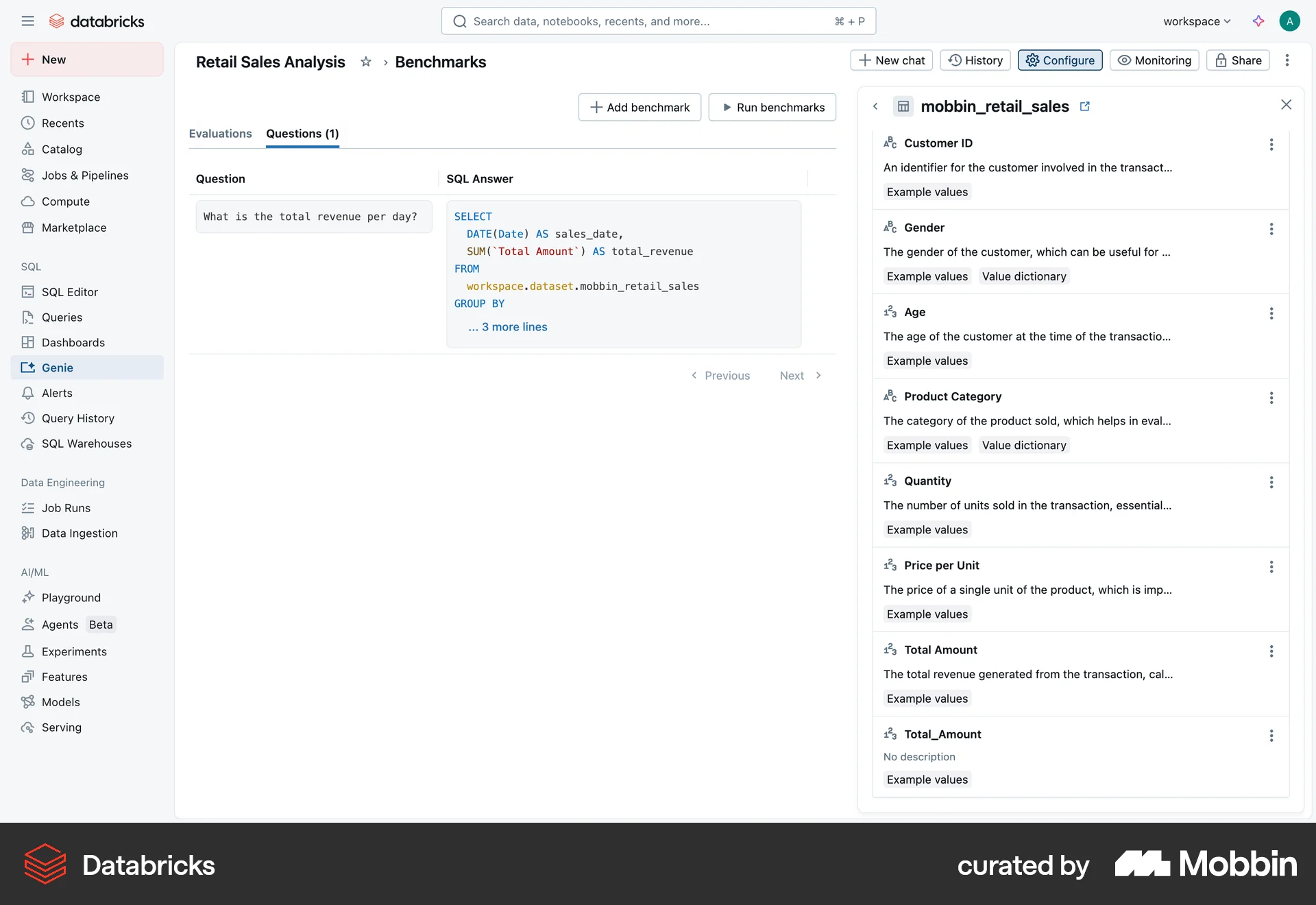Open Configure settings with the gear icon
Viewport: 1316px width, 905px height.
tap(1059, 60)
